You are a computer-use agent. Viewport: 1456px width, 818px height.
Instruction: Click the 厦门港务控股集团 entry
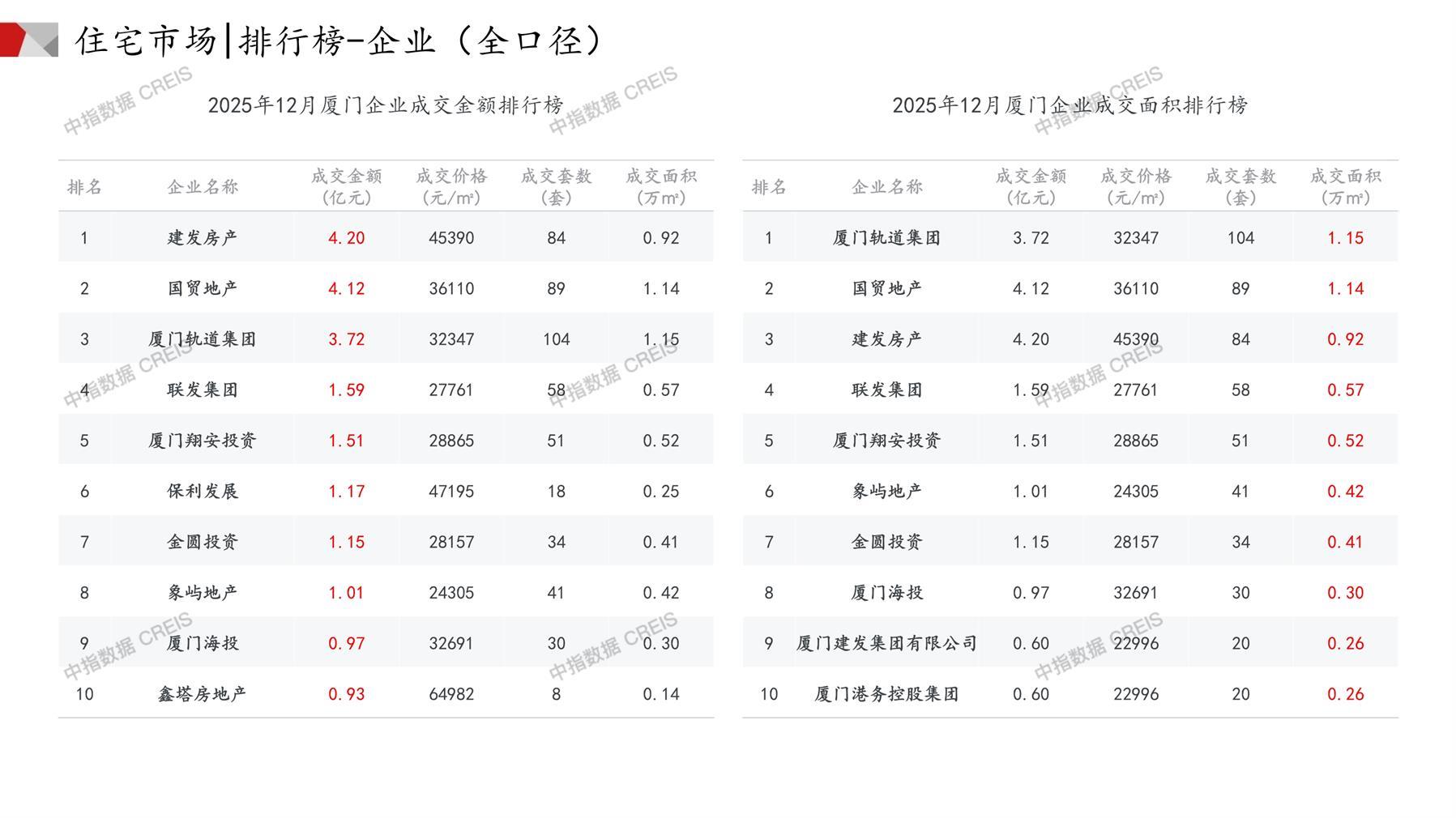pyautogui.click(x=886, y=694)
